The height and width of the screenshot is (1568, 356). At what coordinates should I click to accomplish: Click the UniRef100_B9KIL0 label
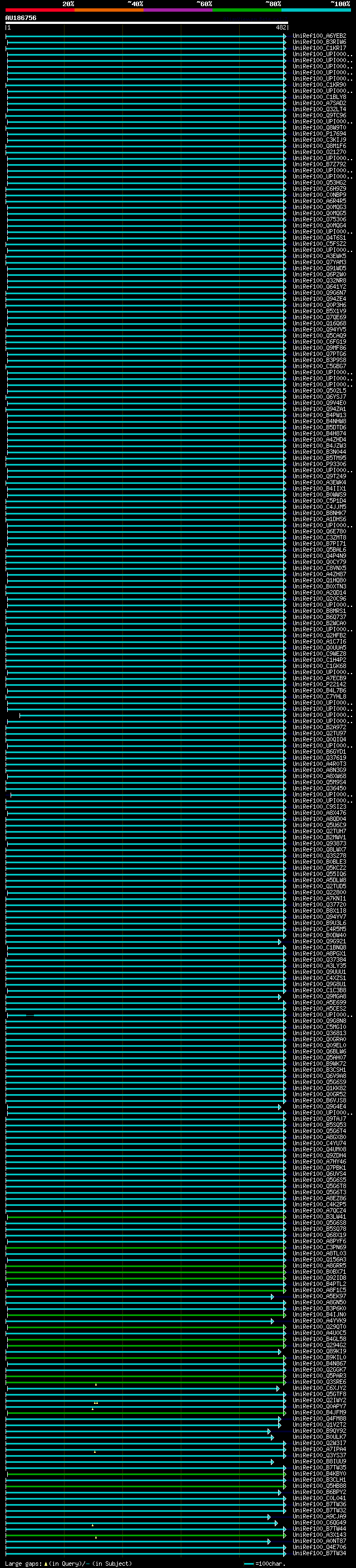(319, 1357)
